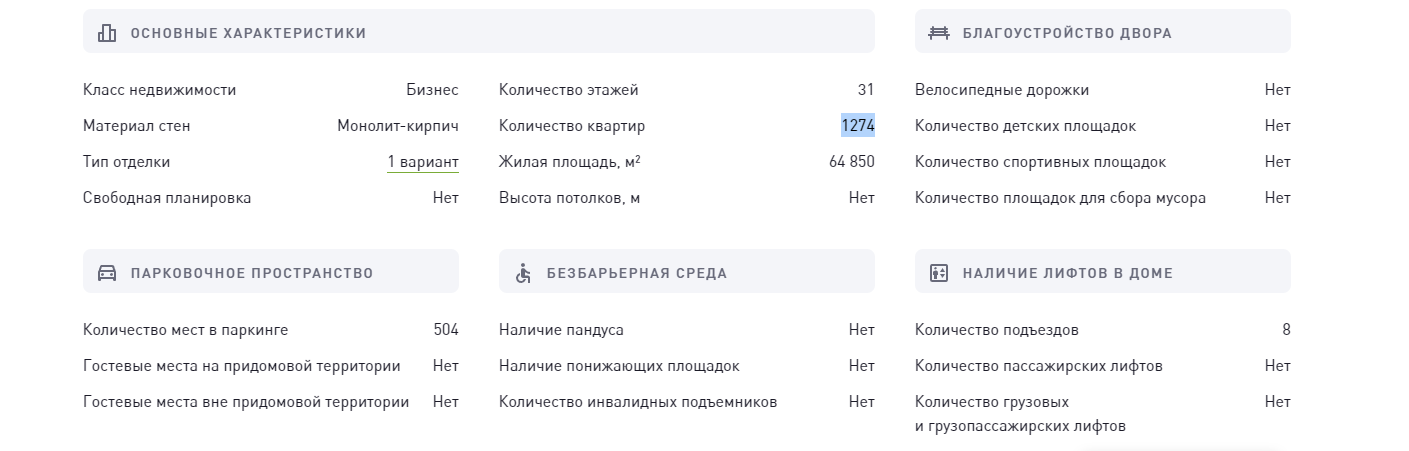This screenshot has height=451, width=1409.
Task: Open the '1 вариант' finishing type link
Action: point(423,162)
